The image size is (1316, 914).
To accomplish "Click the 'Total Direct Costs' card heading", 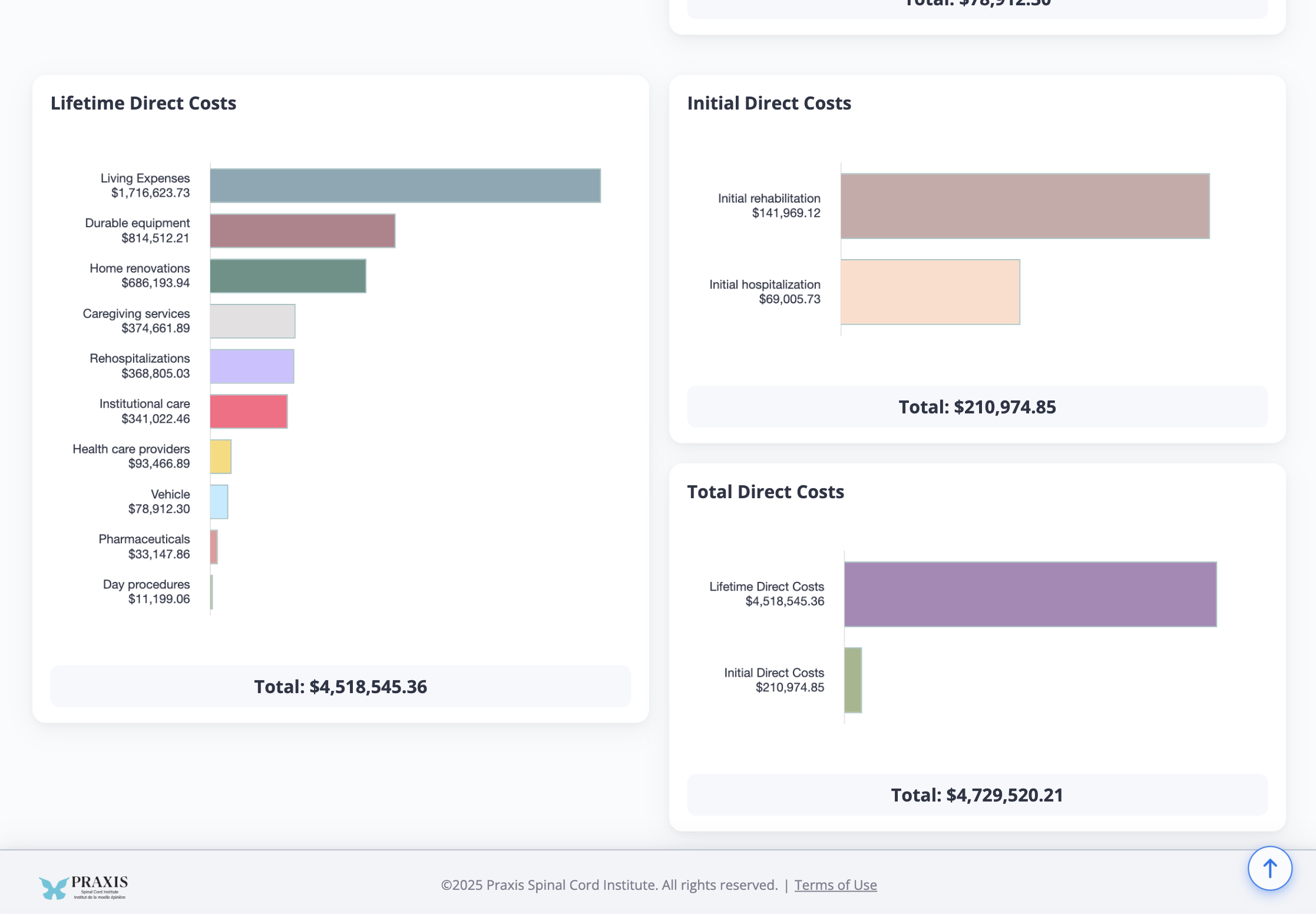I will tap(765, 492).
